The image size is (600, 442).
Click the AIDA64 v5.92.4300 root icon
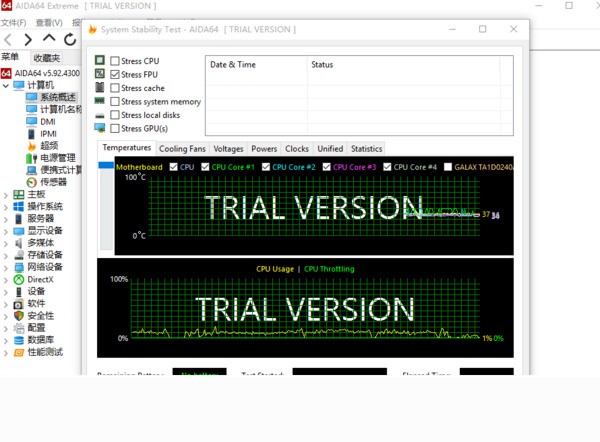pos(6,73)
